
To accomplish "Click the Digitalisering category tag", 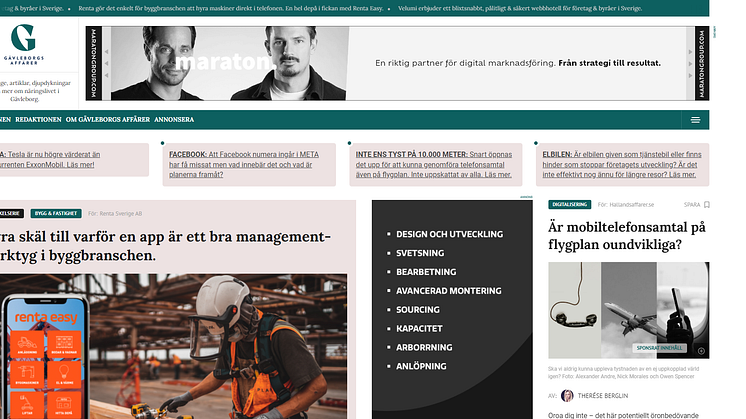I will point(570,204).
